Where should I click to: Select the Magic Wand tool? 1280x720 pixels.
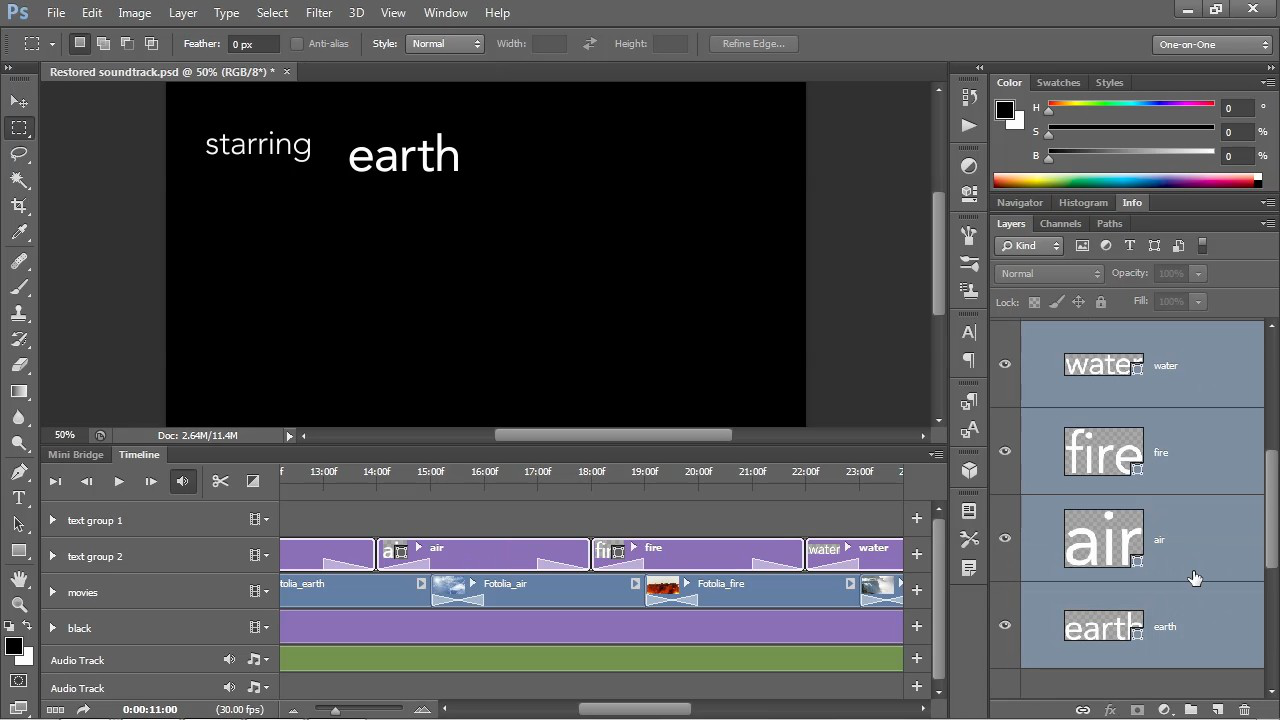click(x=19, y=180)
